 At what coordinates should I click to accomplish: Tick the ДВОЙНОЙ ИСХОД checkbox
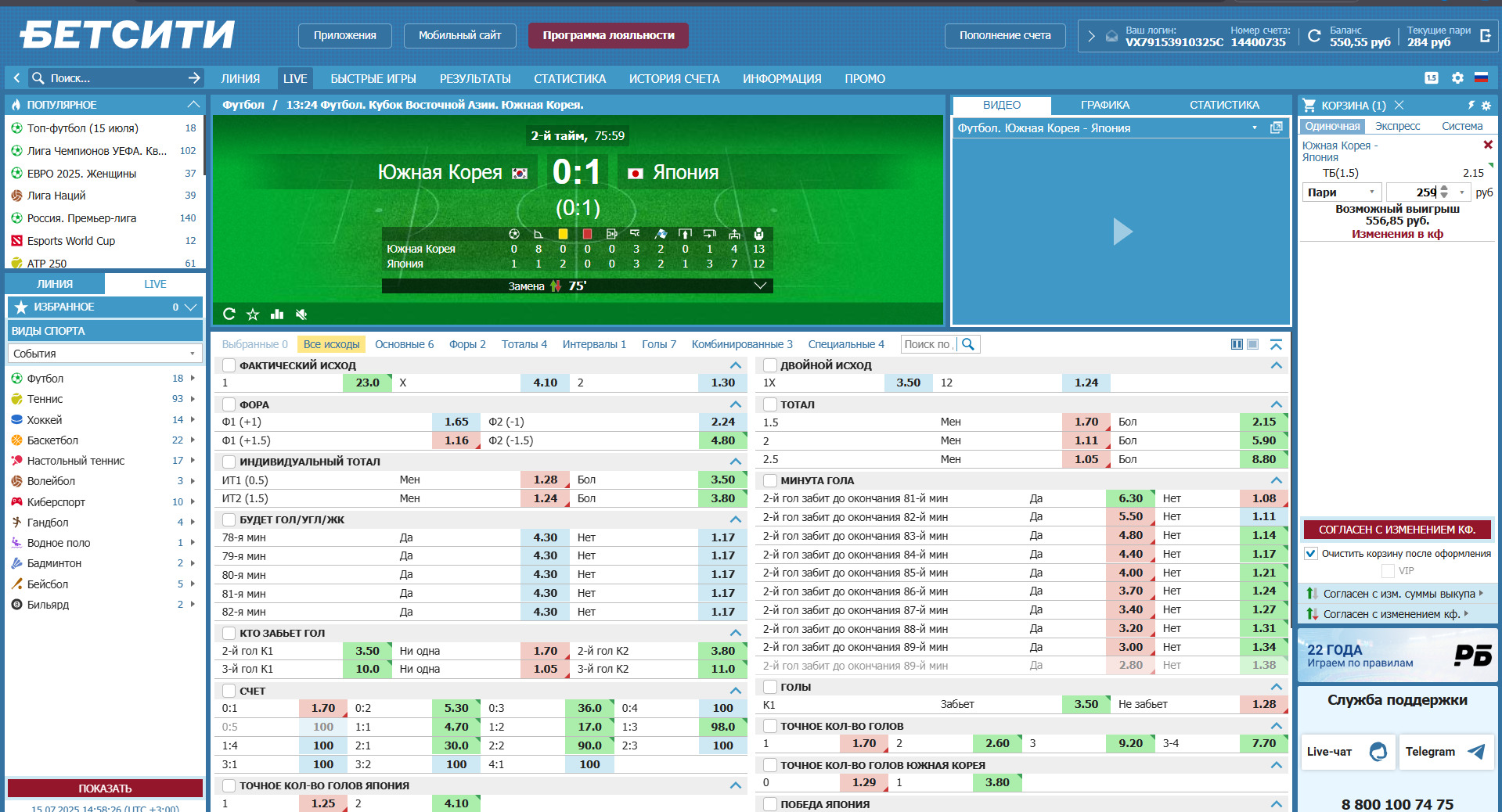coord(770,365)
